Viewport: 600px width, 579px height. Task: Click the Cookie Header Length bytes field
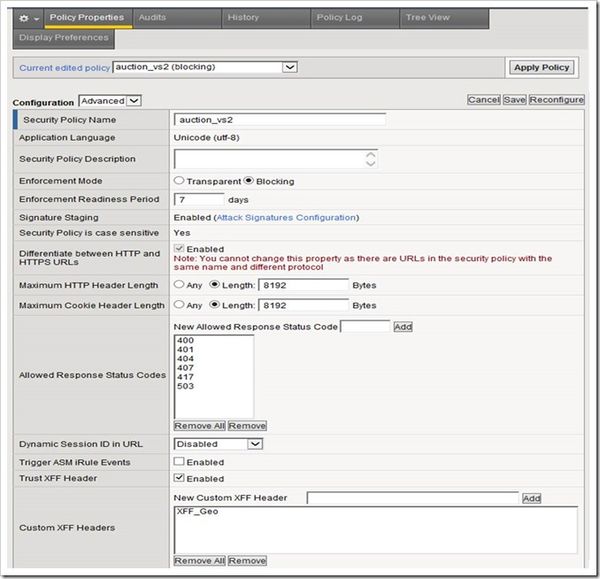pos(303,305)
